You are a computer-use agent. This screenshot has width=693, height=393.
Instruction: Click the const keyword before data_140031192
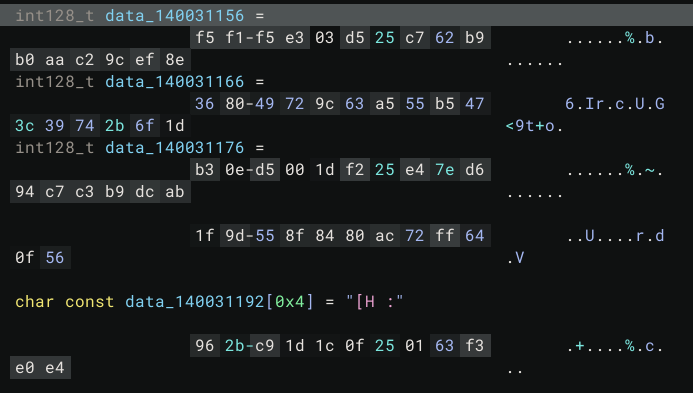tap(89, 302)
